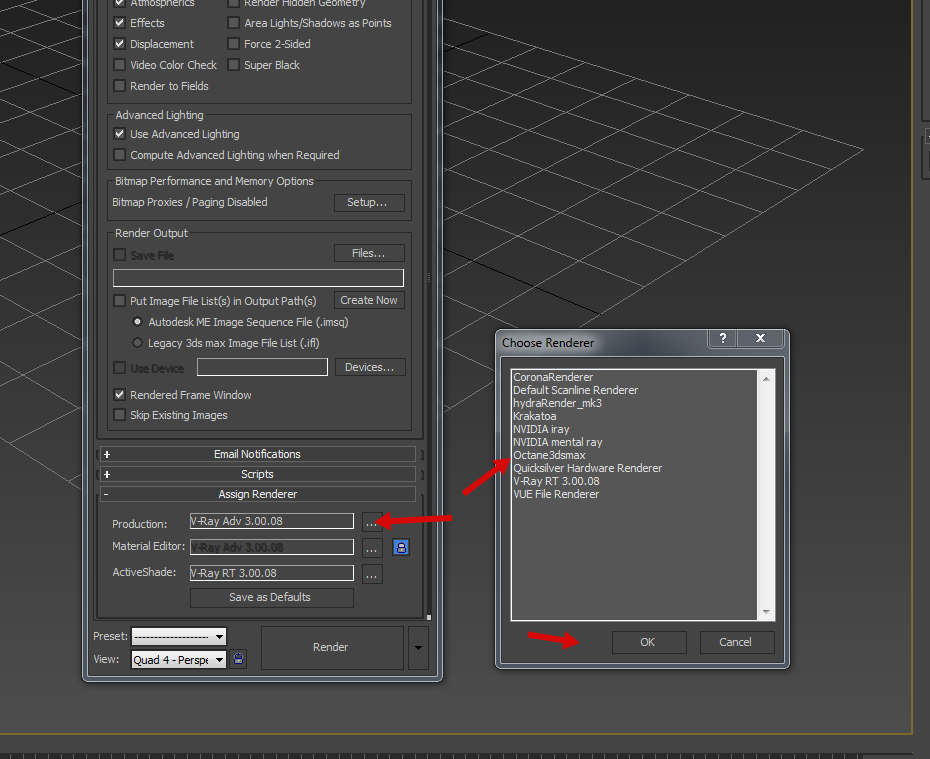Select Legacy 3ds max Image File List radio
The image size is (930, 759).
[x=138, y=342]
